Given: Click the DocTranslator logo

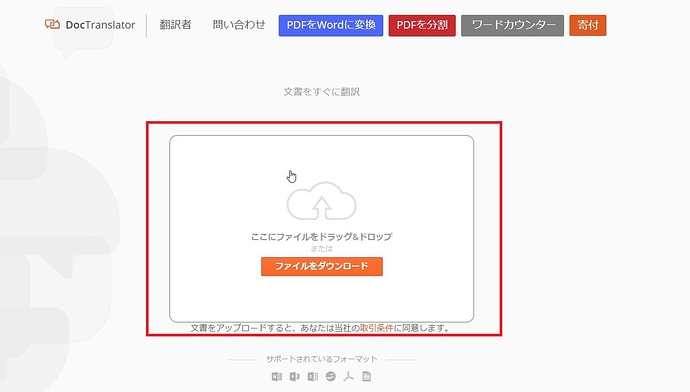Looking at the screenshot, I should tap(90, 25).
